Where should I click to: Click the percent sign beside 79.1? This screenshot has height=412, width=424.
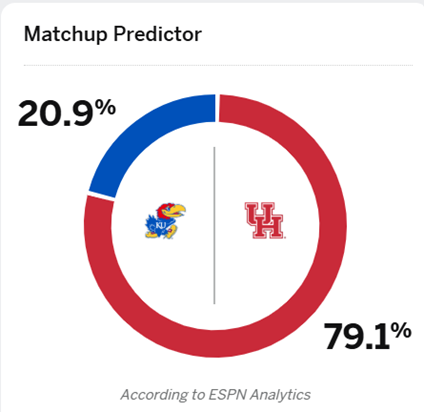[x=401, y=331]
